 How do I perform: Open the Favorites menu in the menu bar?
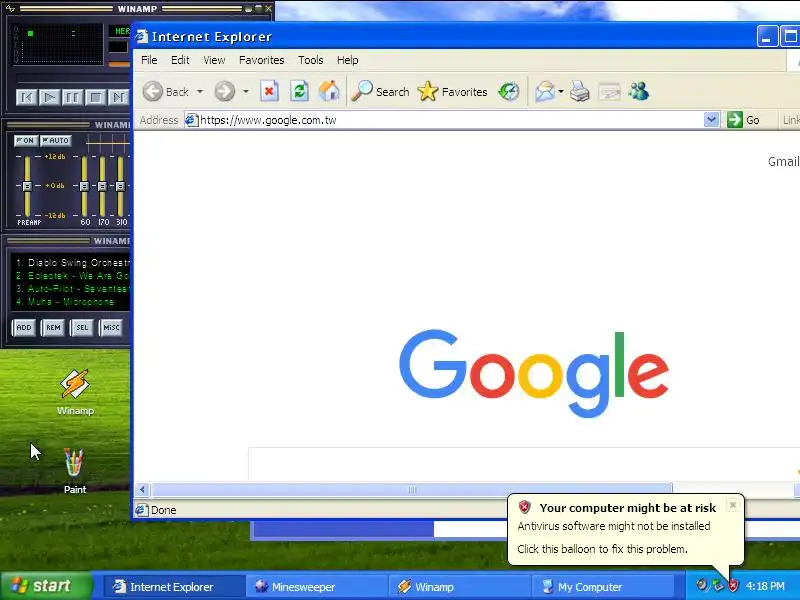(x=262, y=60)
